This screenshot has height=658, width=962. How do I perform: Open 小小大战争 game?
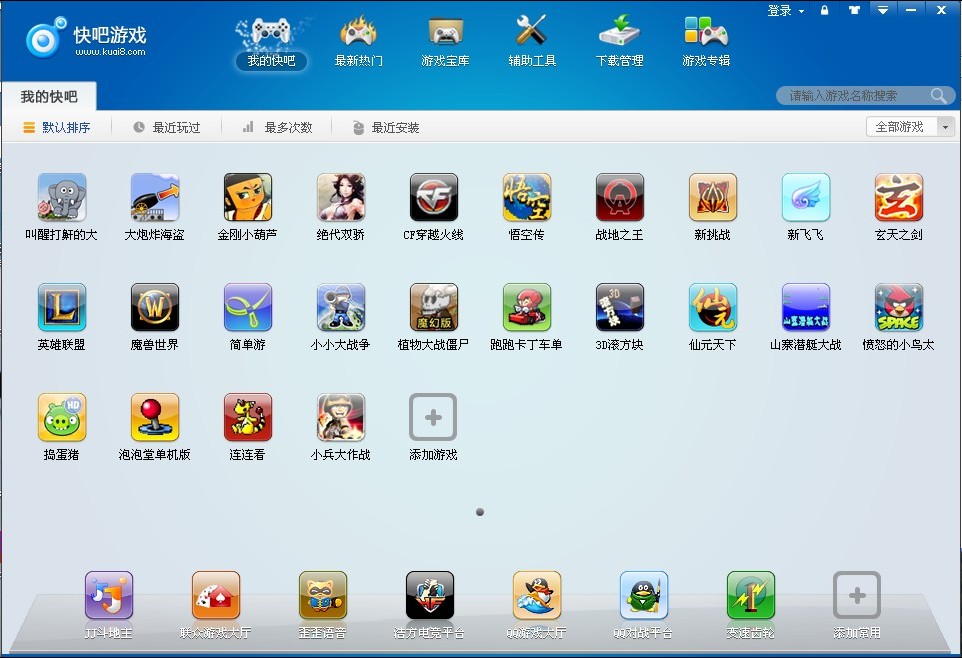pyautogui.click(x=341, y=307)
